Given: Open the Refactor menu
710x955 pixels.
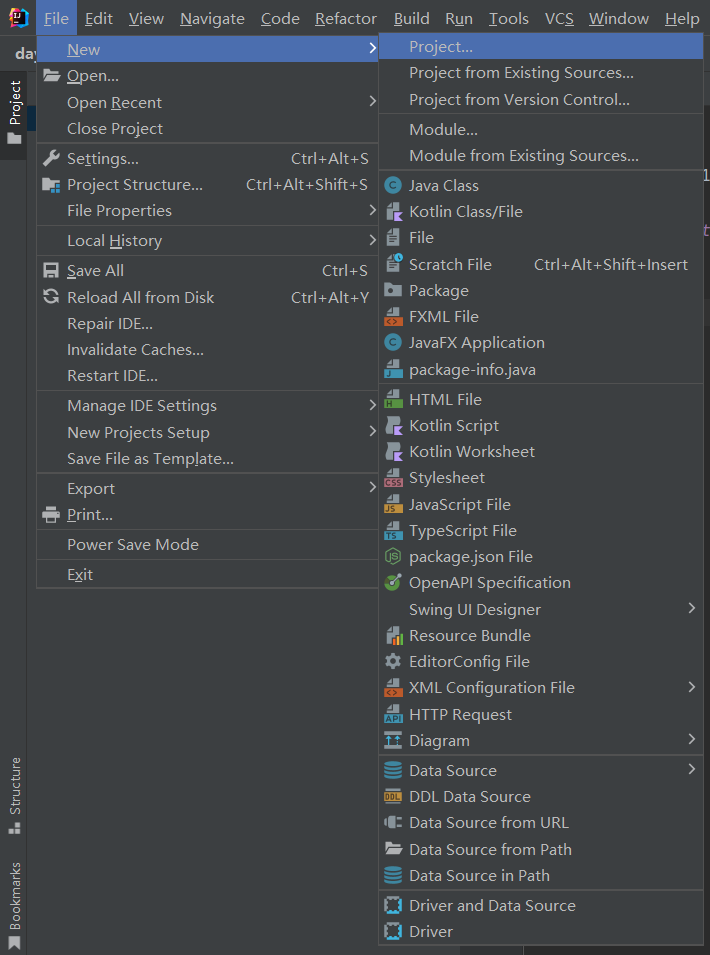Looking at the screenshot, I should click(346, 19).
